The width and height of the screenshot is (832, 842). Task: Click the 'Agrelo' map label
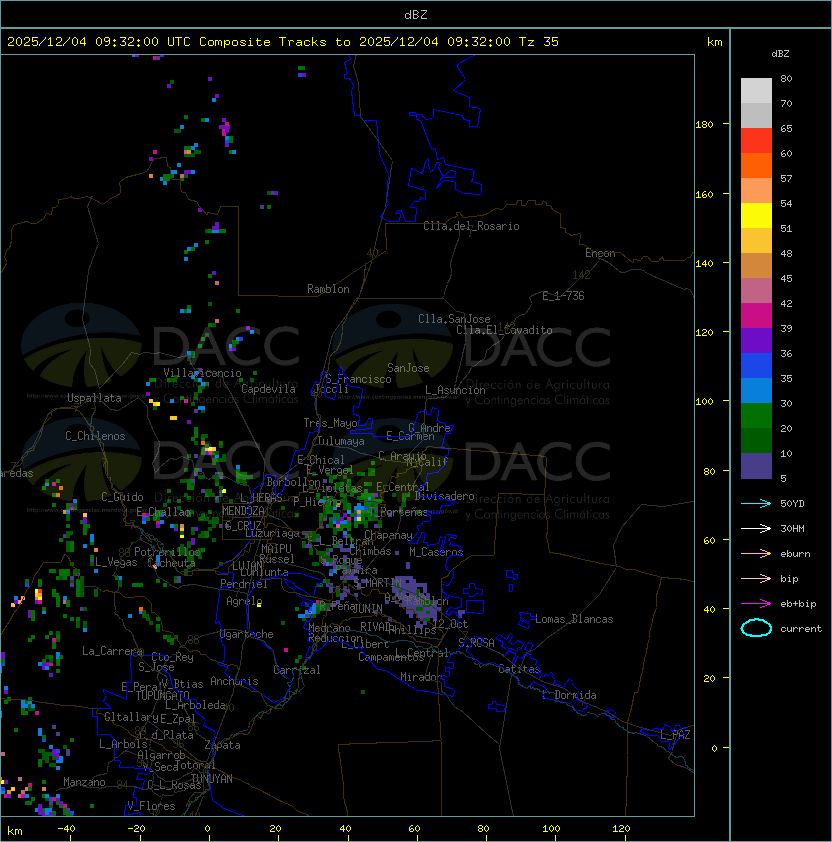pyautogui.click(x=244, y=601)
